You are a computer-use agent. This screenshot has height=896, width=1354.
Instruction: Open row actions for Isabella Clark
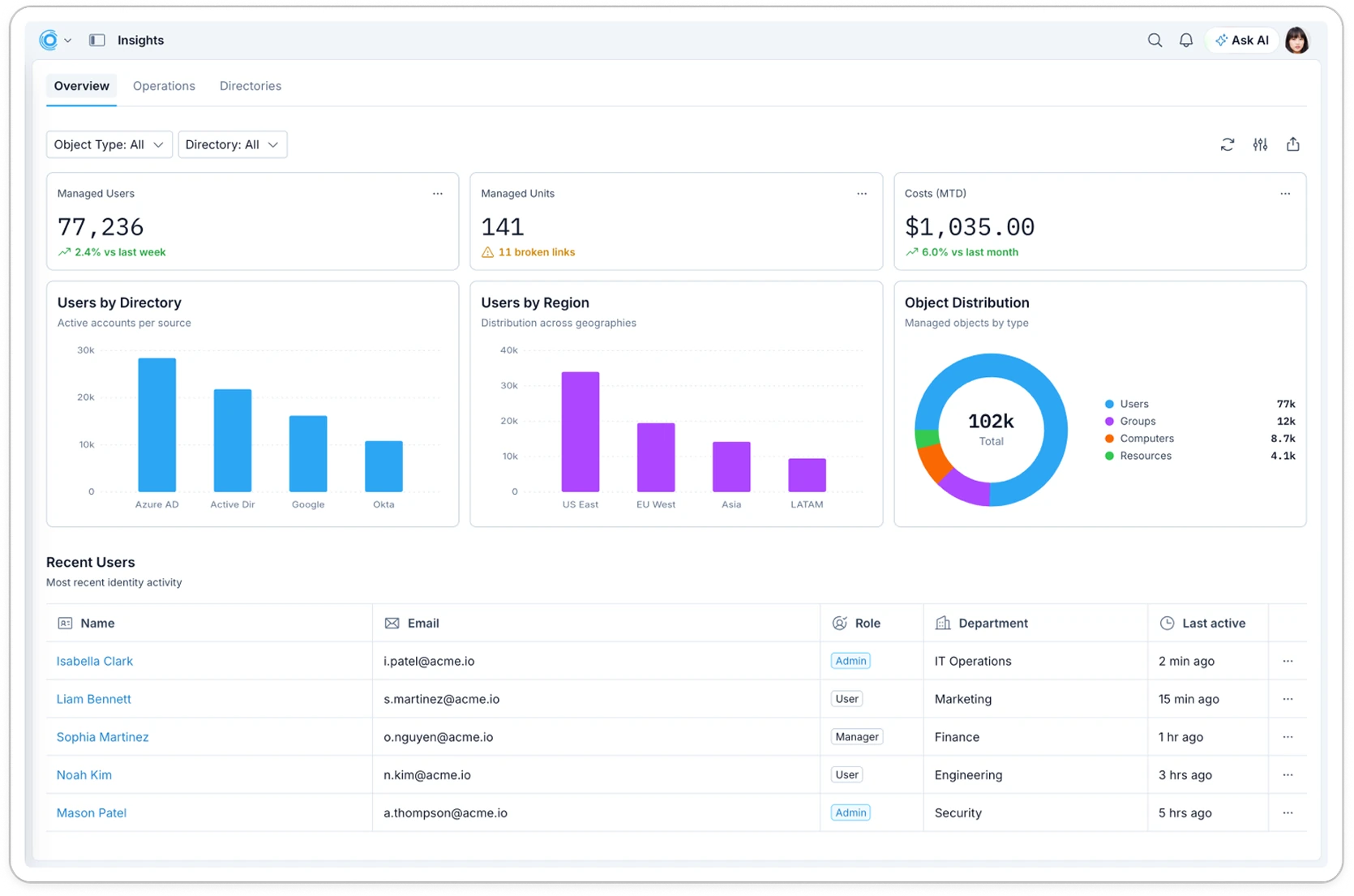pos(1288,661)
